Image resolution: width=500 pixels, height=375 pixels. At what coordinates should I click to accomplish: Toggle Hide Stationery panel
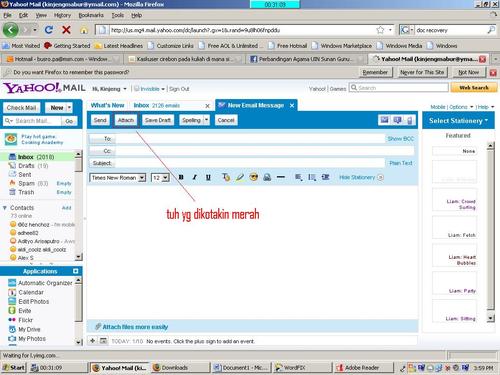361,177
